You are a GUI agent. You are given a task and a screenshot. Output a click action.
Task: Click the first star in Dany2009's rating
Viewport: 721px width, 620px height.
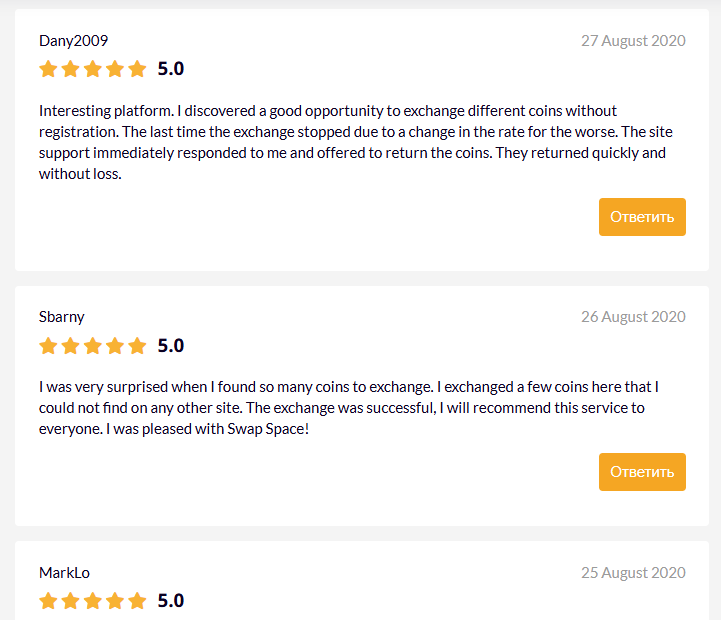point(48,69)
